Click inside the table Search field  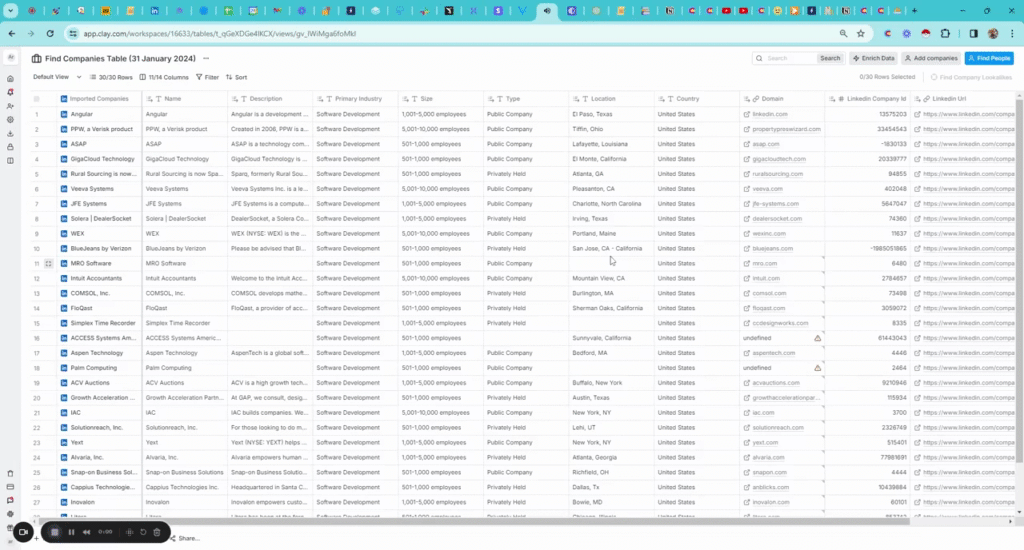(790, 59)
